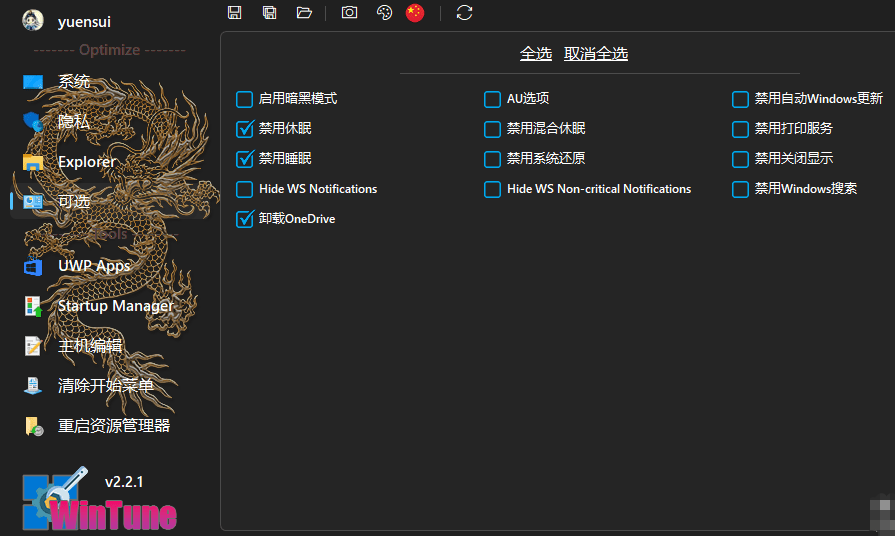Click the save-all double floppy icon

tap(269, 13)
